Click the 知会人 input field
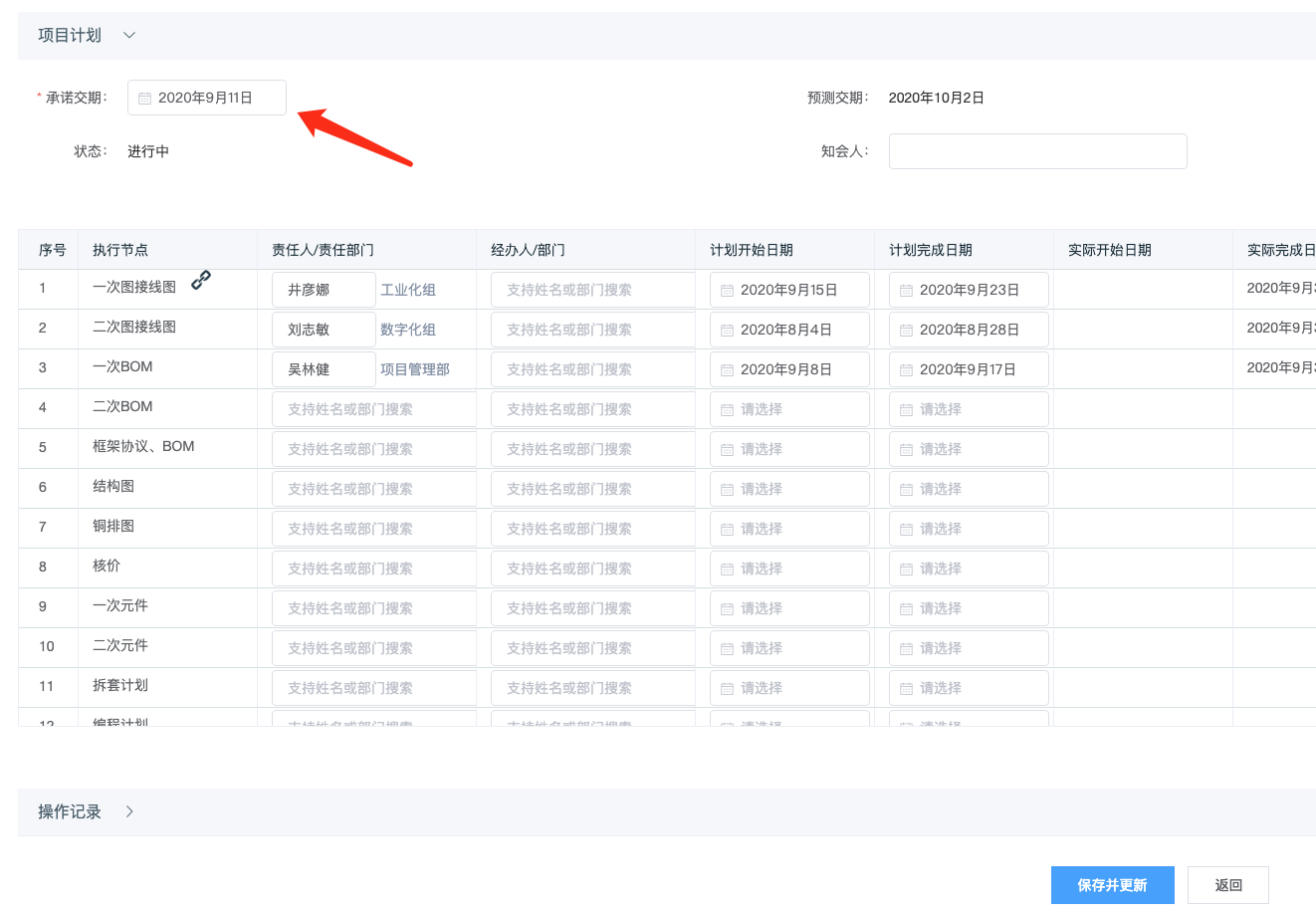Screen dimensions: 1316x913 [1037, 151]
